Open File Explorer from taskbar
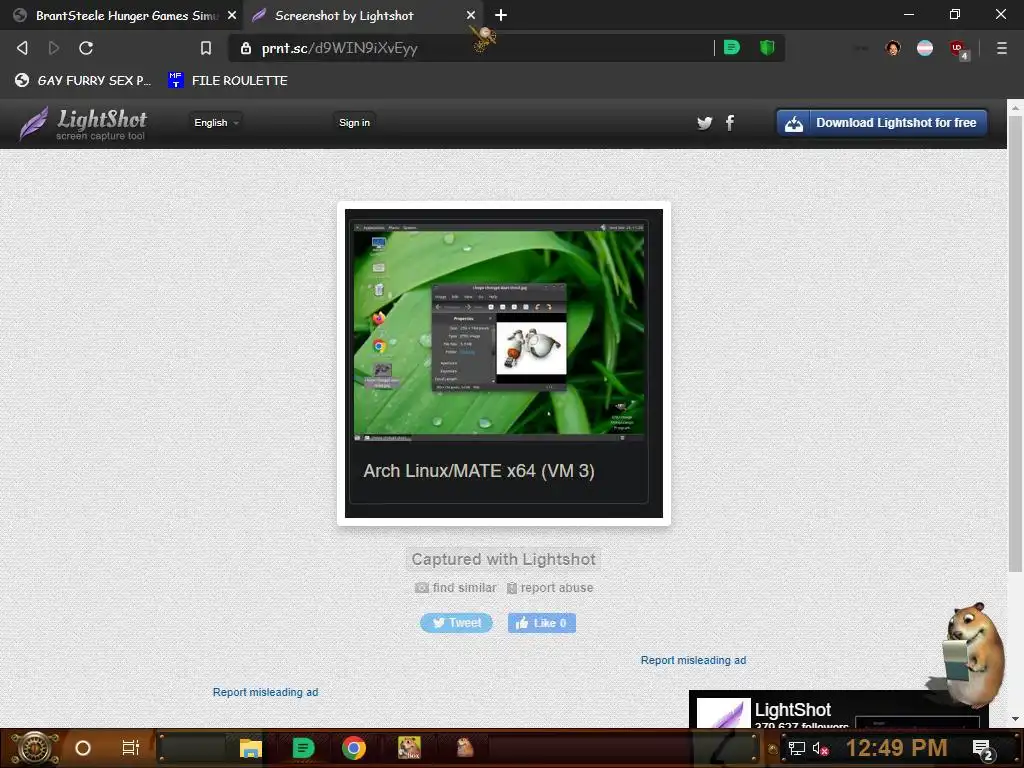Image resolution: width=1024 pixels, height=768 pixels. [x=250, y=748]
